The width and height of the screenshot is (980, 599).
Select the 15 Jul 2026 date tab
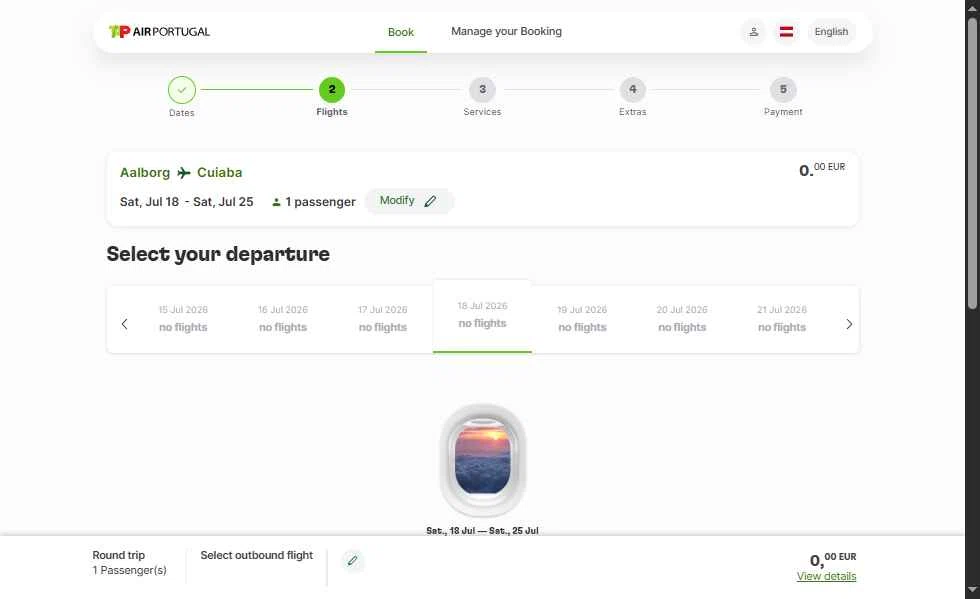pyautogui.click(x=183, y=319)
